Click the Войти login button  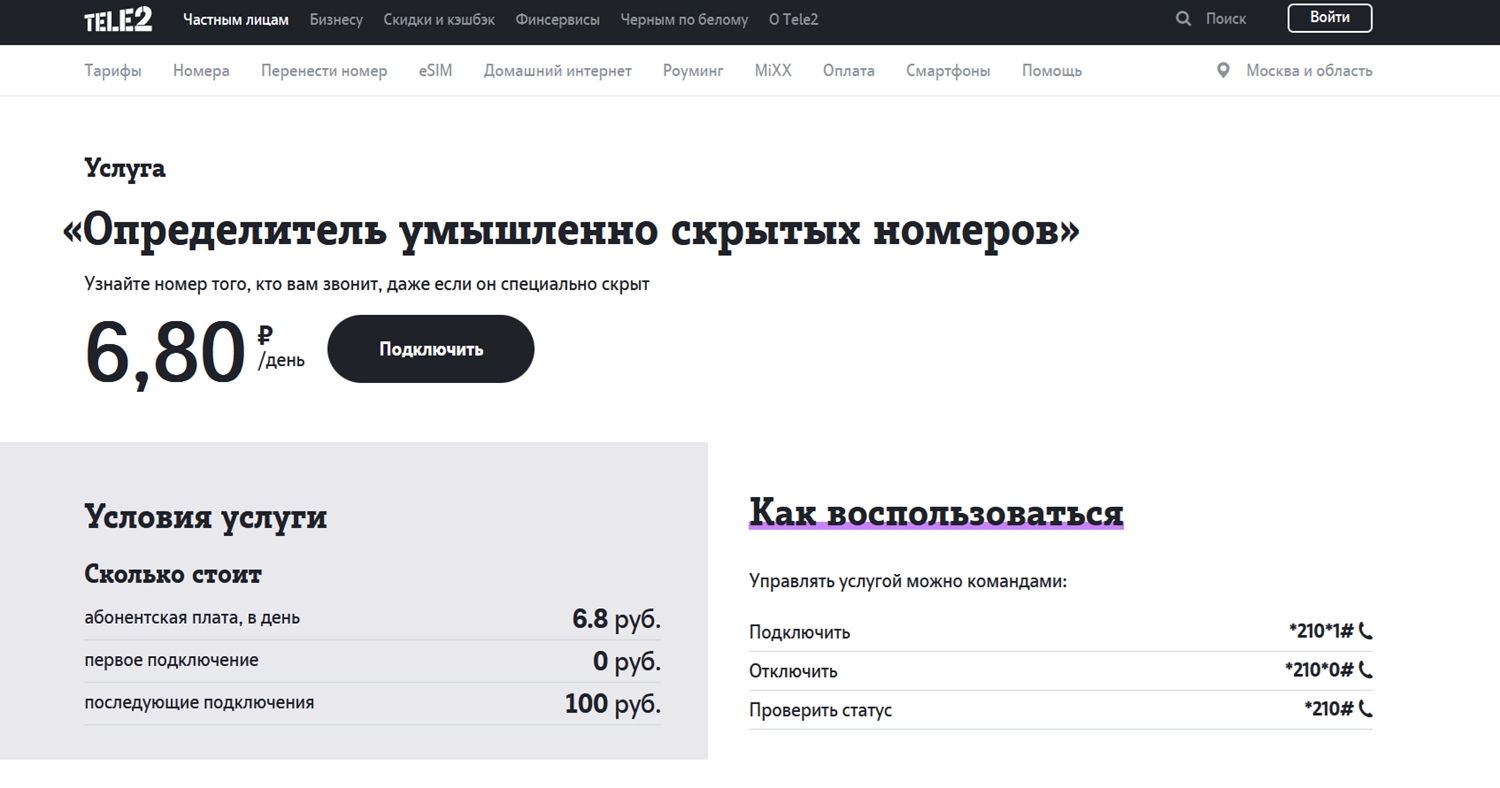click(x=1330, y=18)
